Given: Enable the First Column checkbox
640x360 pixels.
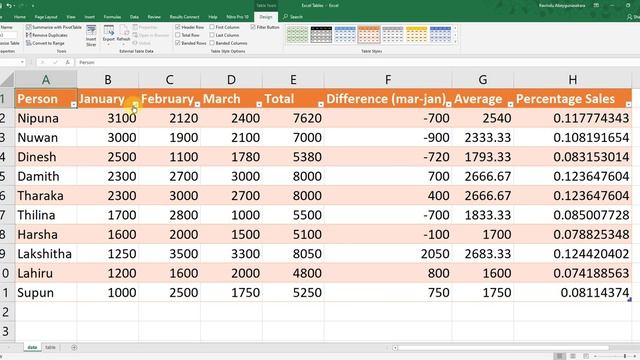Looking at the screenshot, I should pyautogui.click(x=212, y=27).
